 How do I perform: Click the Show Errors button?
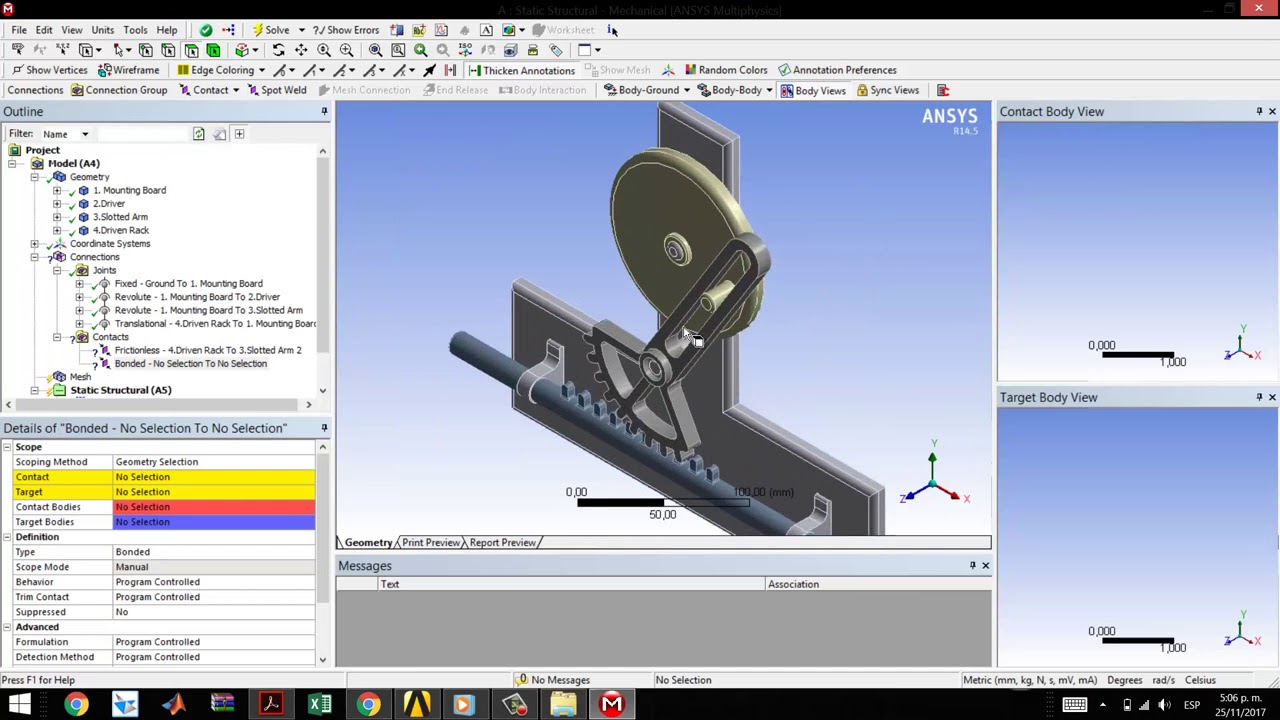click(346, 30)
